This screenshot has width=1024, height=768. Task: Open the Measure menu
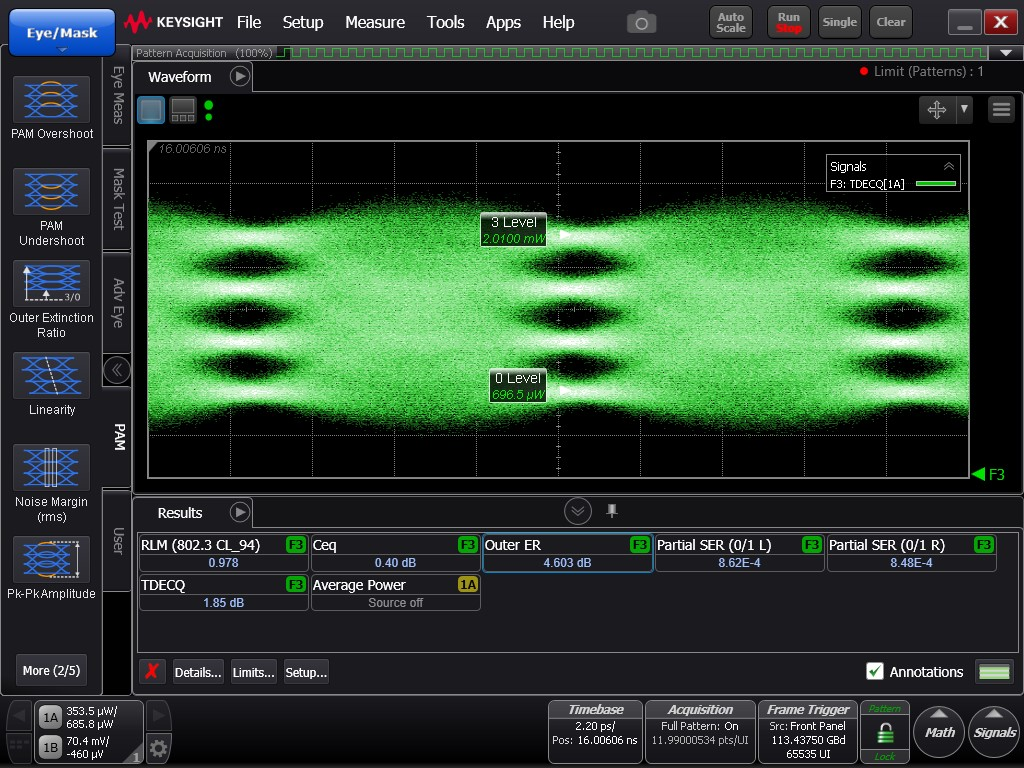[x=375, y=22]
